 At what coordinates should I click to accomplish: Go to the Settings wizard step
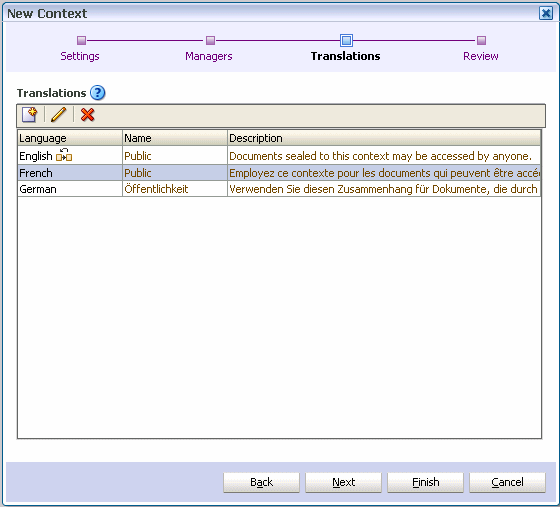pos(80,56)
